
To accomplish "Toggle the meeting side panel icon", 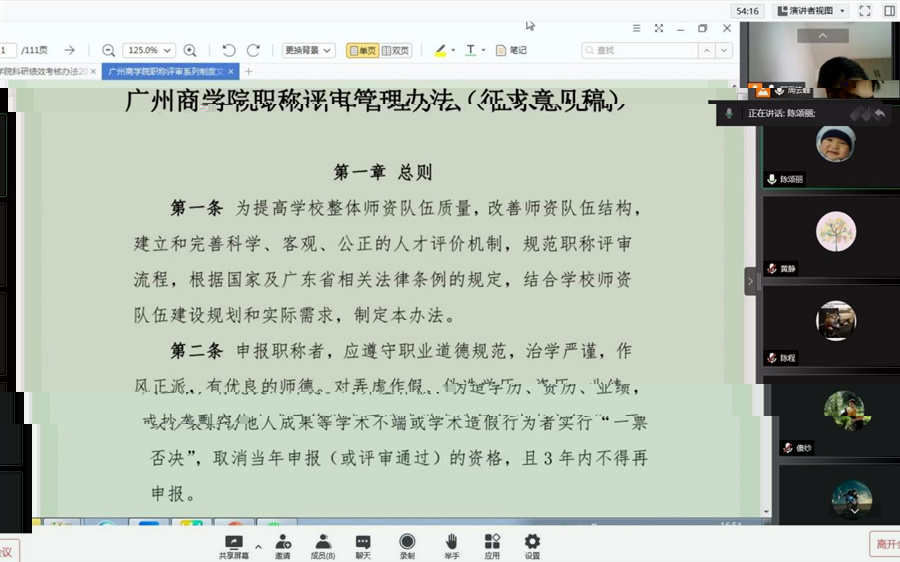I will click(x=889, y=10).
